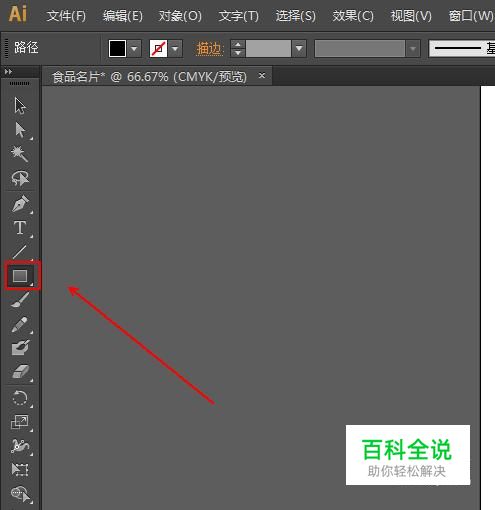Open the 效果(C) menu
This screenshot has width=495, height=510.
pyautogui.click(x=353, y=16)
